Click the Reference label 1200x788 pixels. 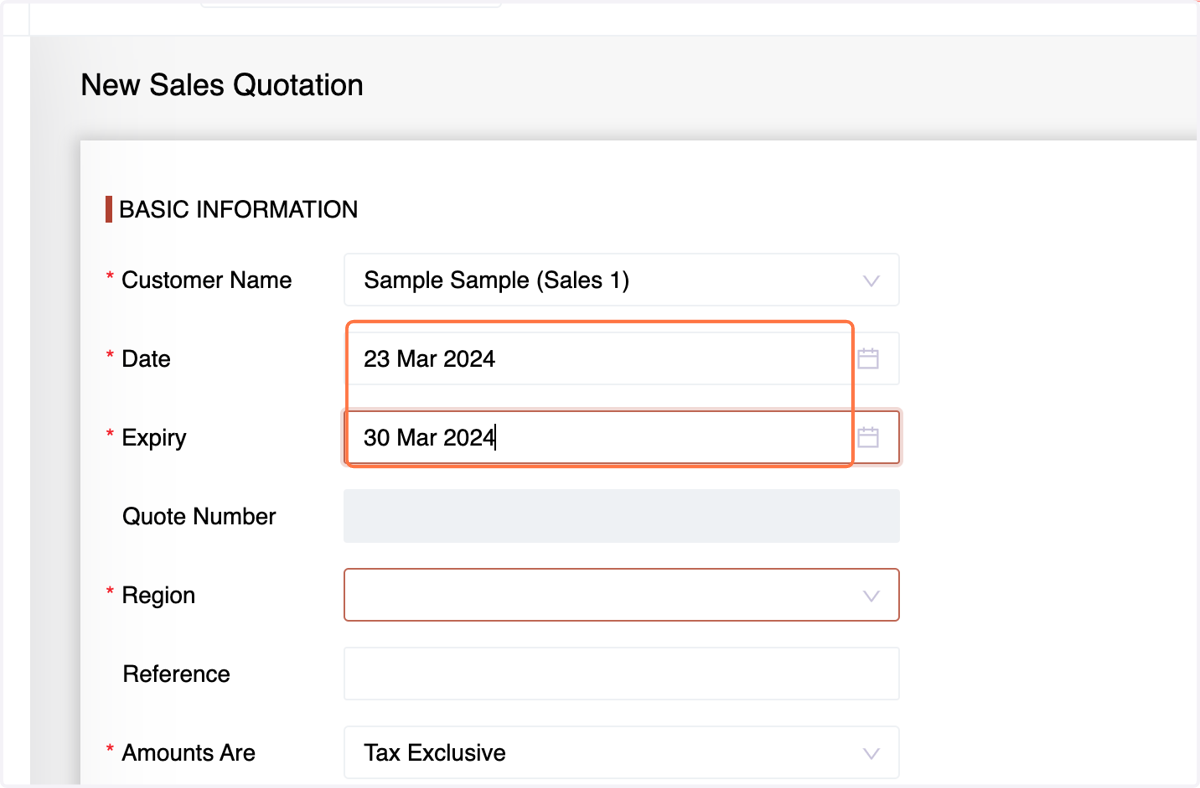coord(176,674)
